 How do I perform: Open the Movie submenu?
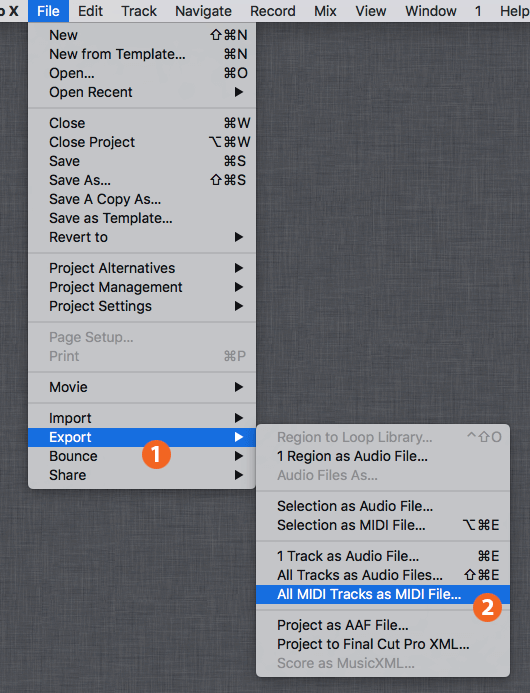pyautogui.click(x=142, y=387)
